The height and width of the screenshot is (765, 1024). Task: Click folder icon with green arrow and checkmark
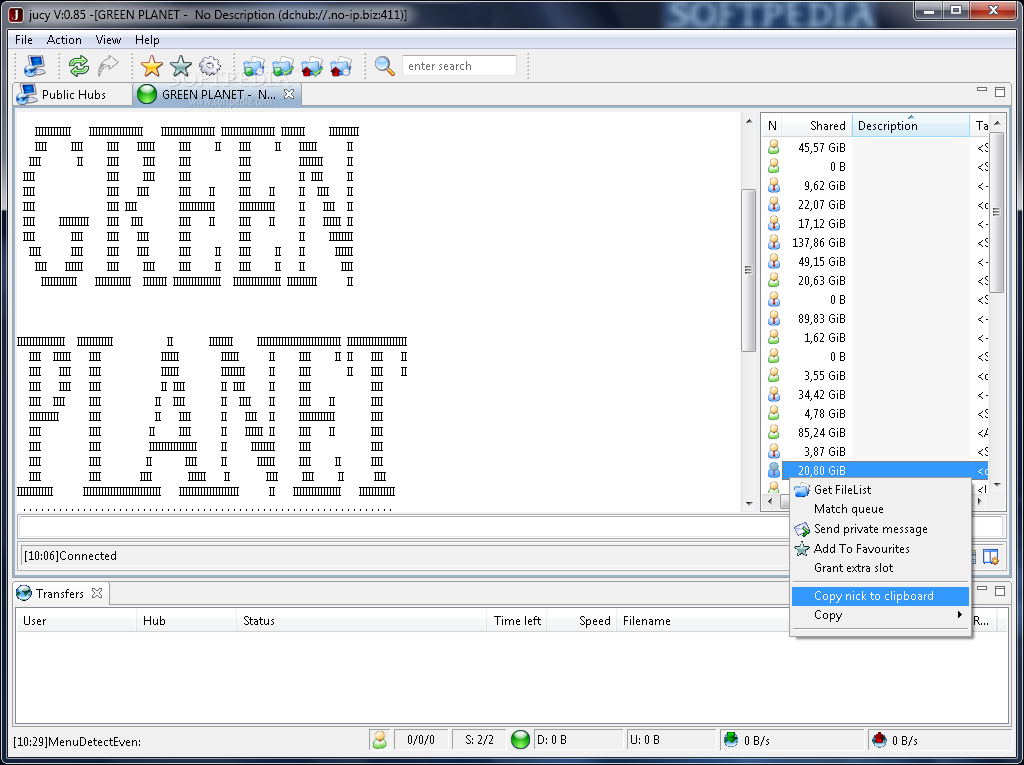pyautogui.click(x=283, y=67)
